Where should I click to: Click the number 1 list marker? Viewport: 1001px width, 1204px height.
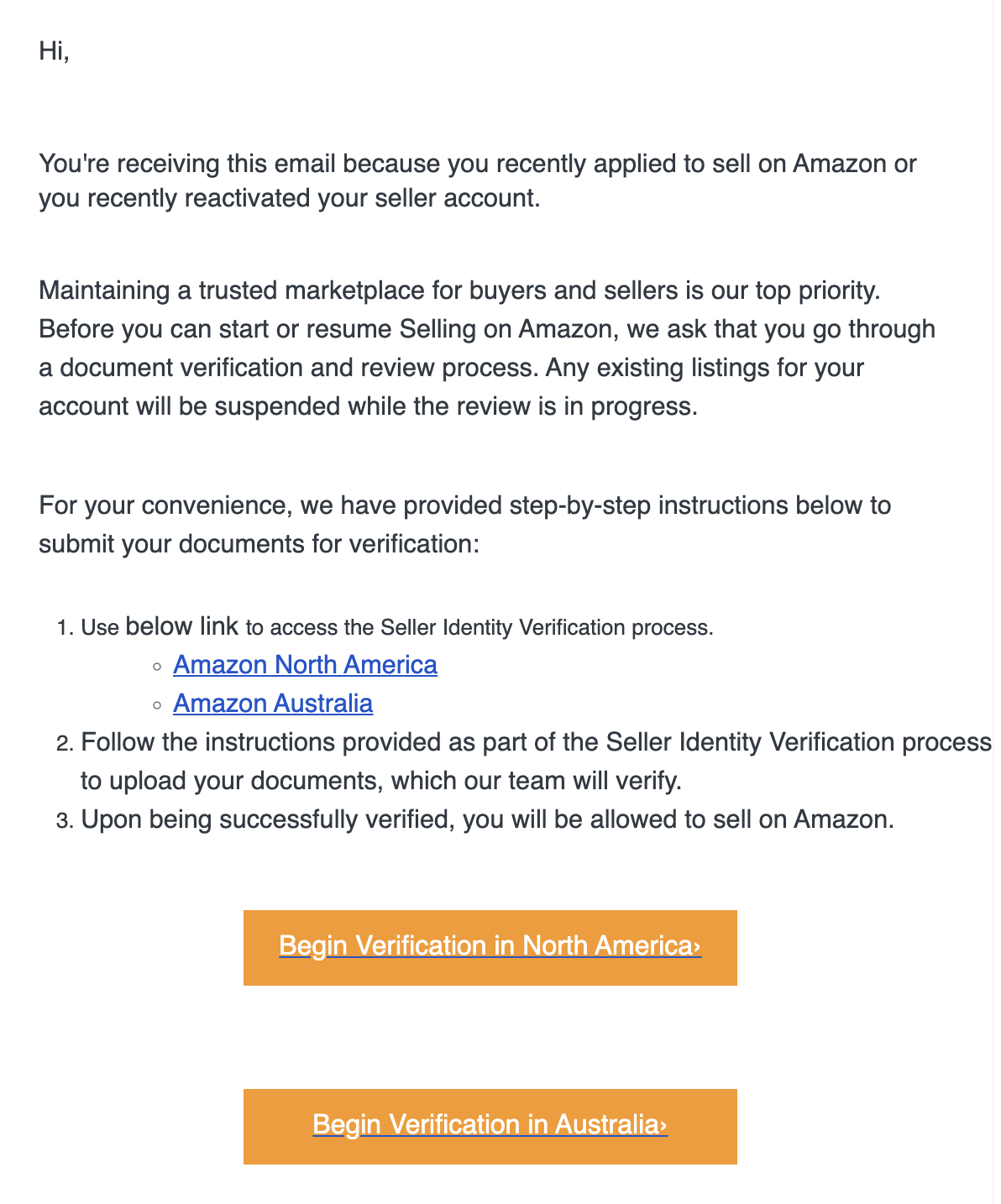pos(65,628)
